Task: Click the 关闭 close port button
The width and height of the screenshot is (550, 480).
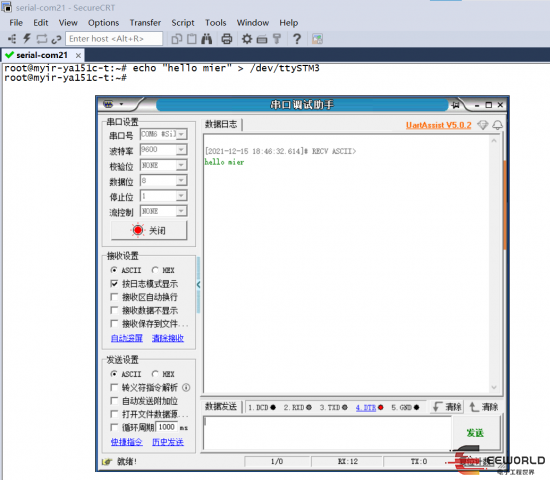Action: (149, 231)
